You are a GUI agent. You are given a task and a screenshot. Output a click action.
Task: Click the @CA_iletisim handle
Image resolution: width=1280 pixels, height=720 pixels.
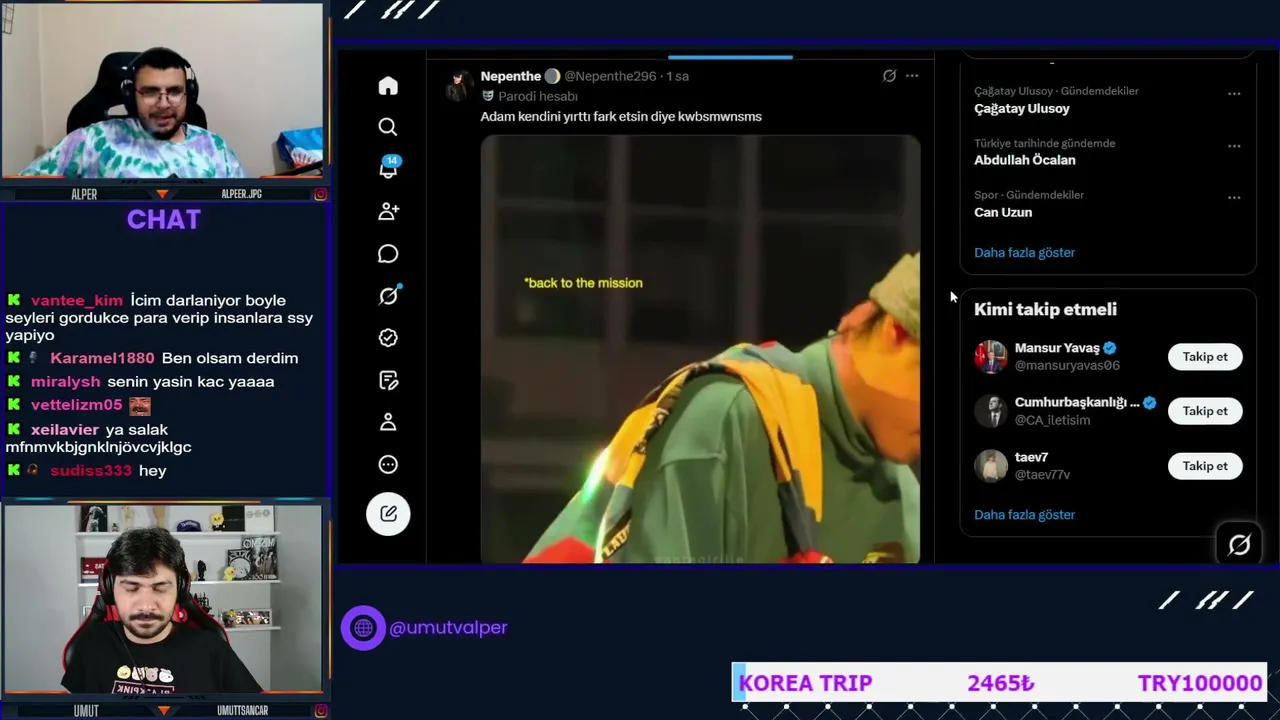1052,420
